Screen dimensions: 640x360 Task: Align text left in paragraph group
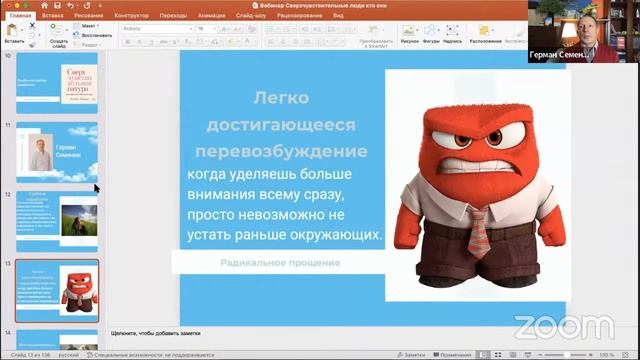[271, 42]
